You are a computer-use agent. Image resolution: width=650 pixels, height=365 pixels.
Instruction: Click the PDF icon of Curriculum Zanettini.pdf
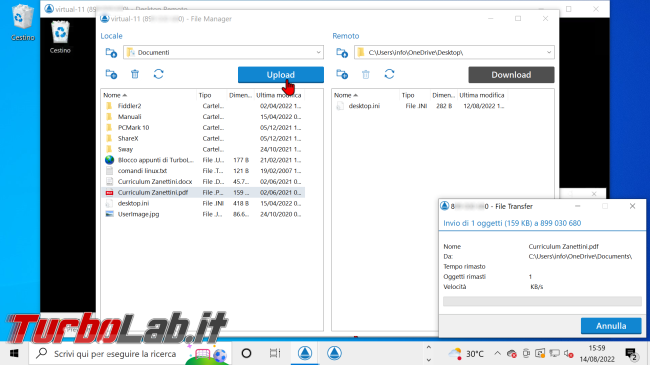click(x=109, y=192)
